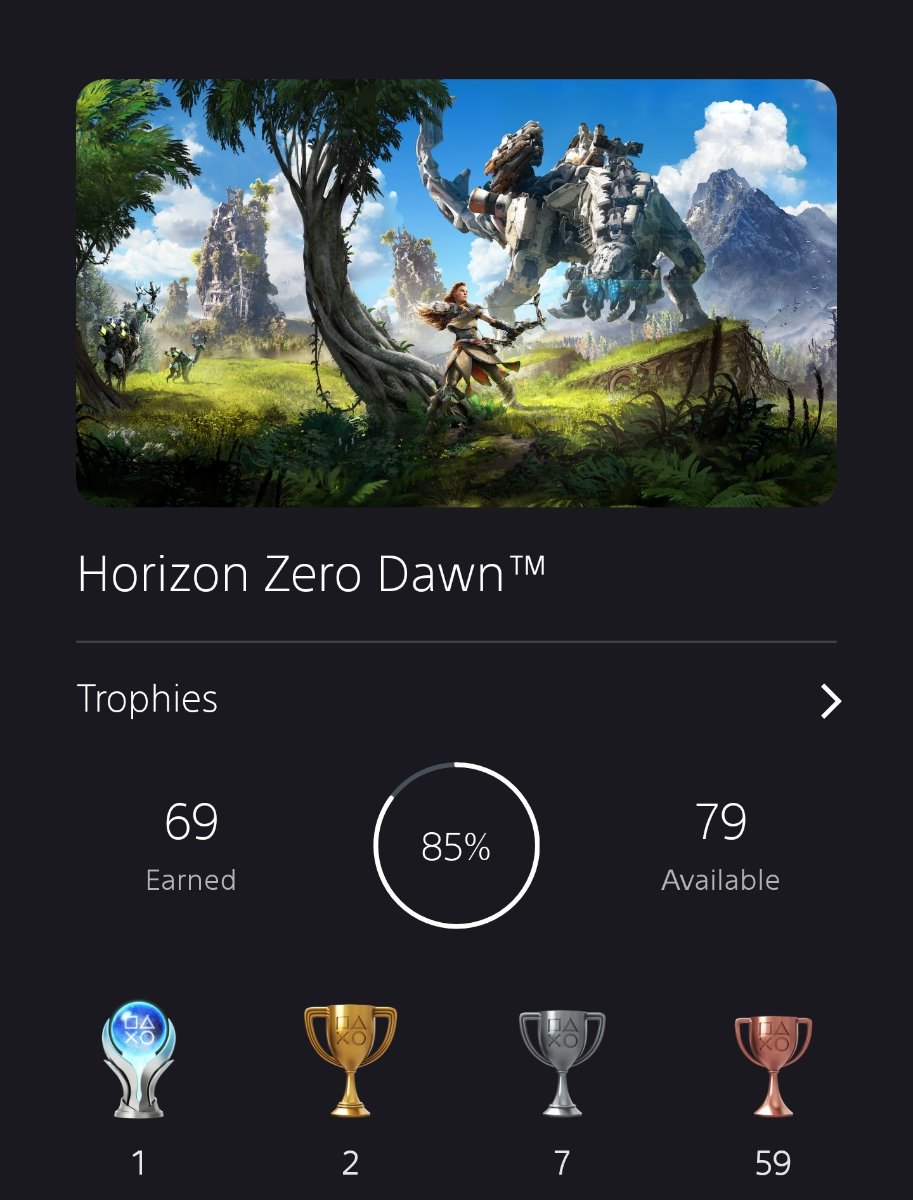Click the platinum trophy icon
This screenshot has height=1200, width=913.
click(139, 1059)
